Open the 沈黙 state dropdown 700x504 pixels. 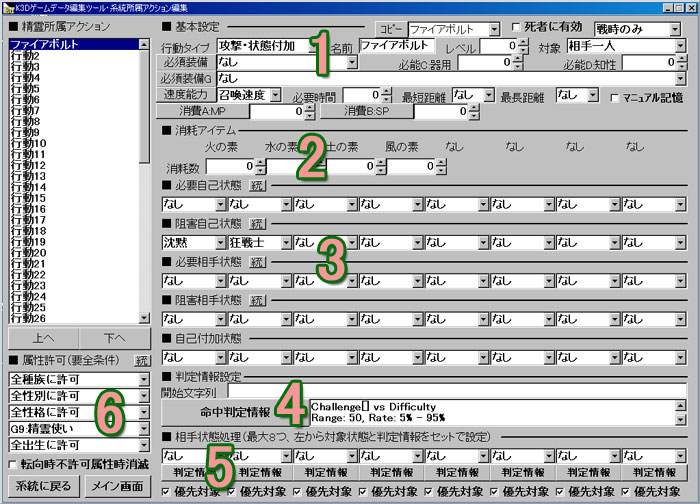pos(221,243)
